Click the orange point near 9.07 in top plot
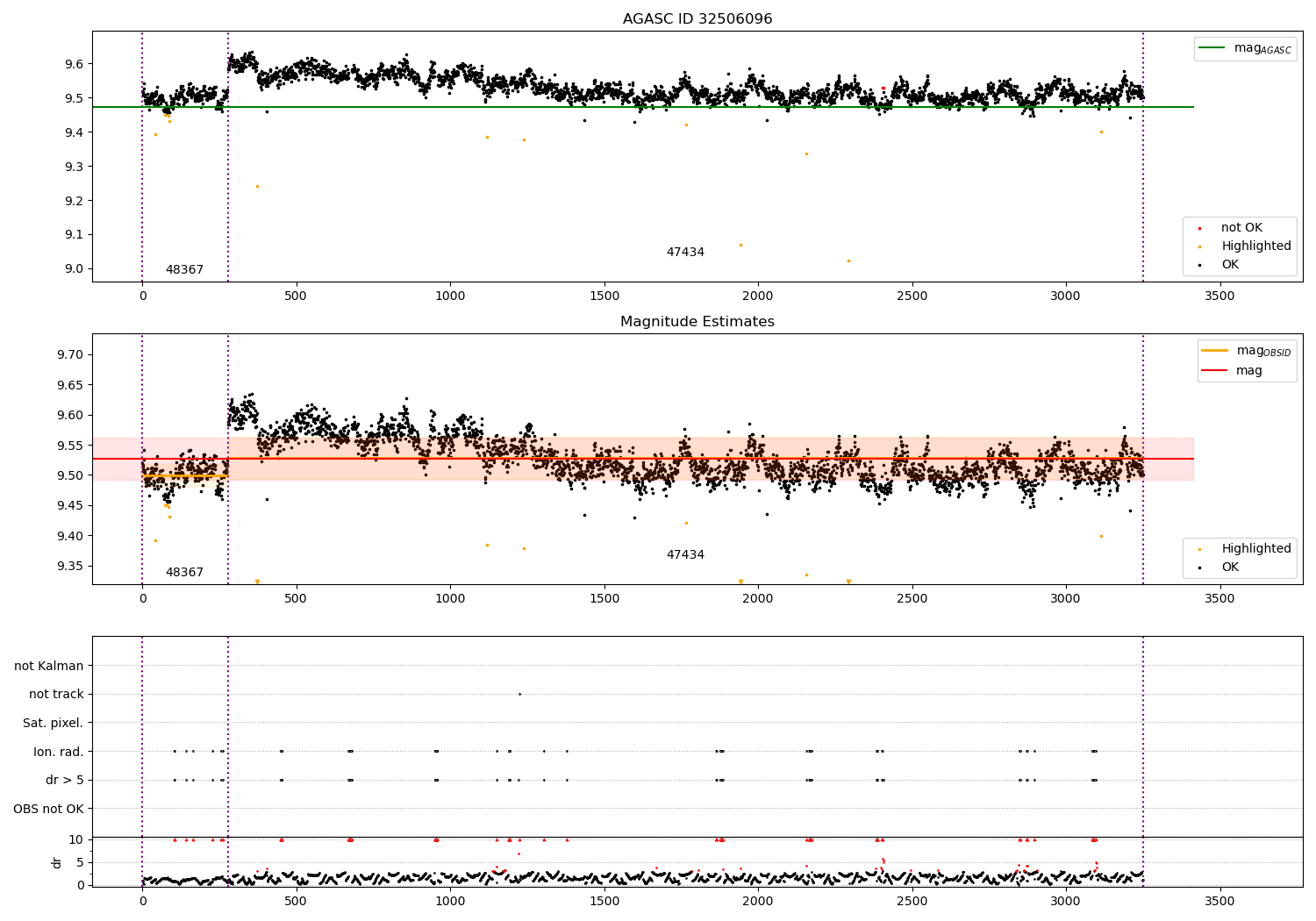Screen dimensions: 1316x921 click(x=740, y=245)
